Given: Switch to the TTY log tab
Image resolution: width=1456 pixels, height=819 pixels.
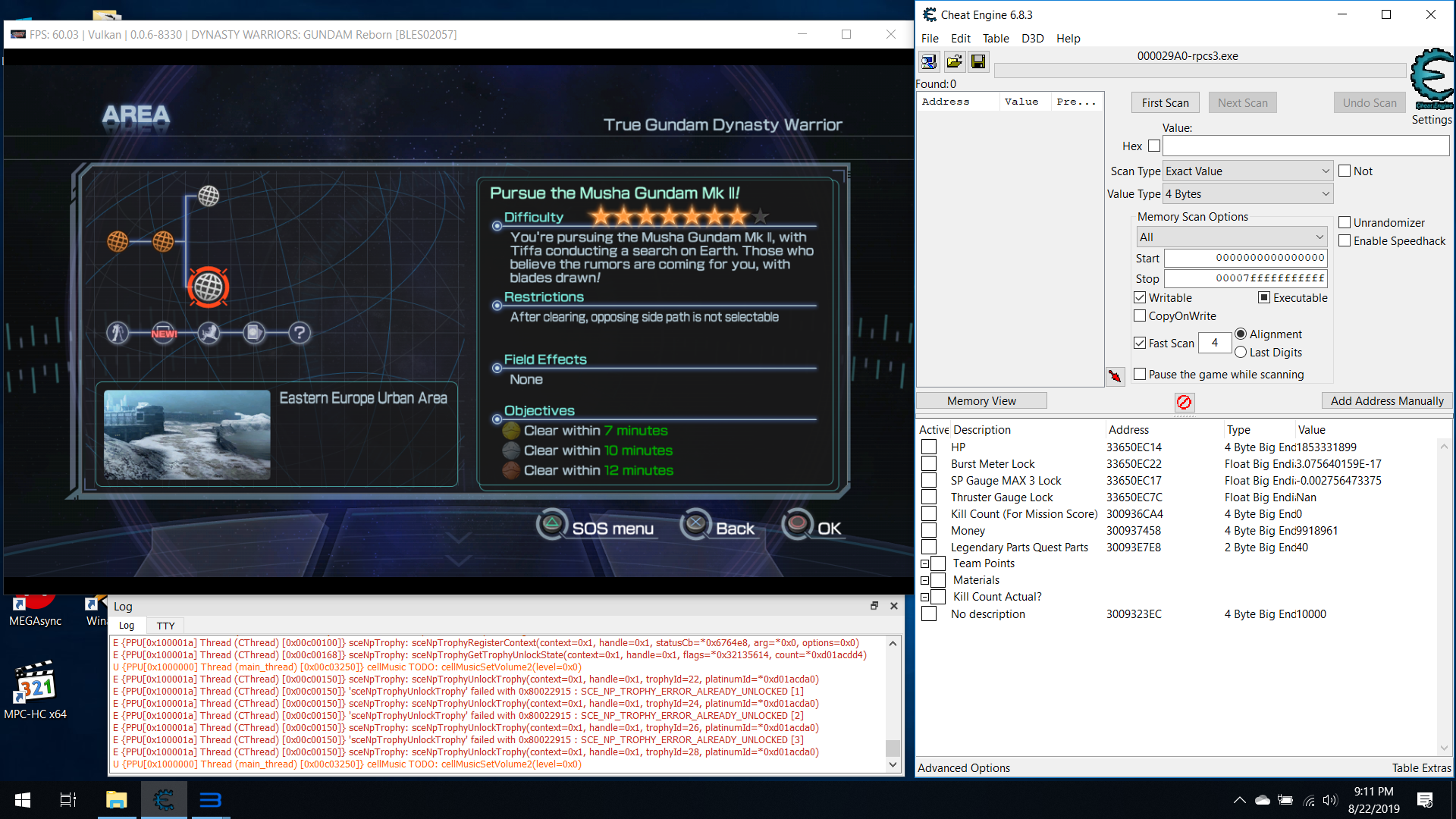Looking at the screenshot, I should [x=165, y=626].
